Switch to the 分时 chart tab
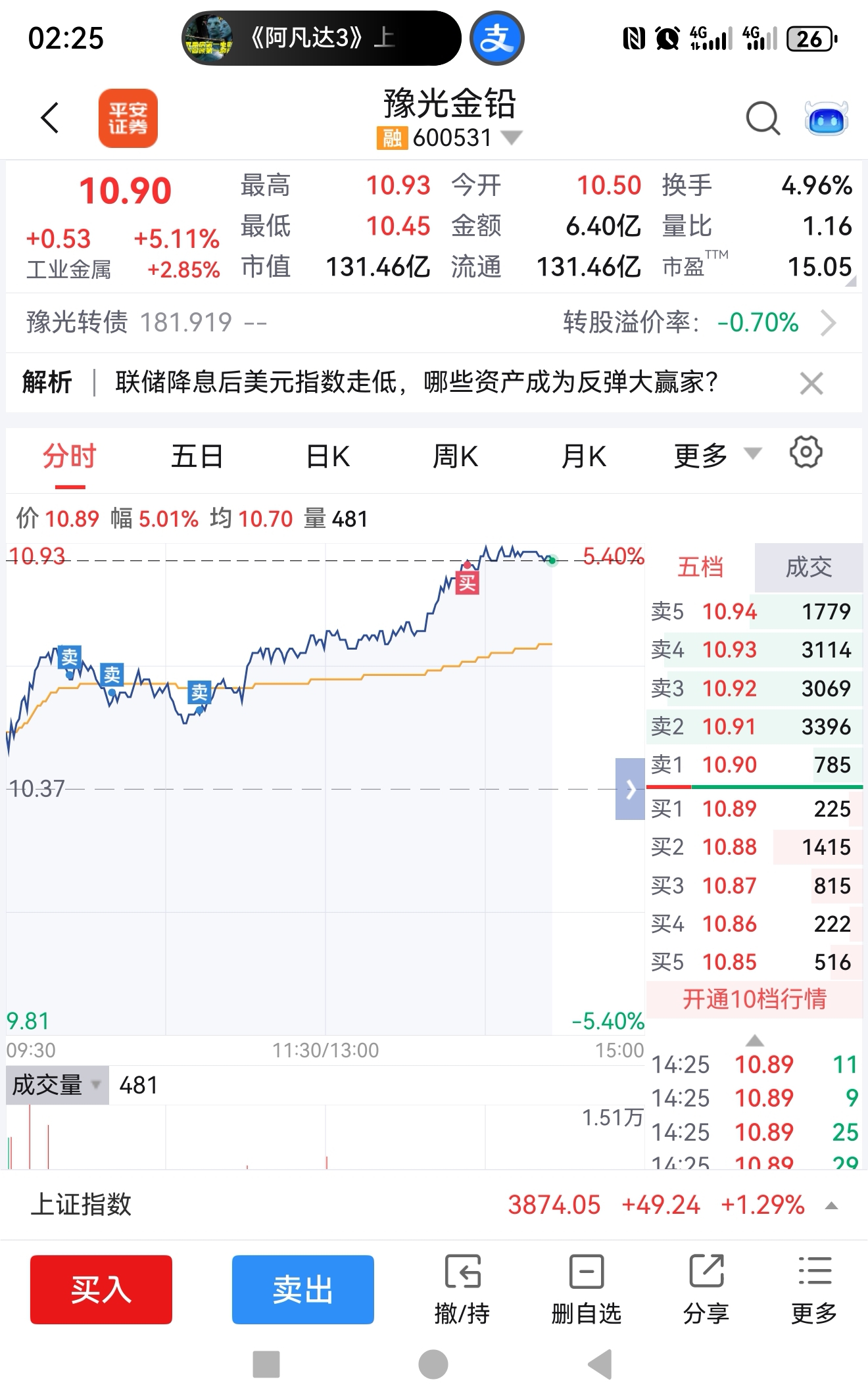Viewport: 868px width, 1394px height. (x=70, y=456)
